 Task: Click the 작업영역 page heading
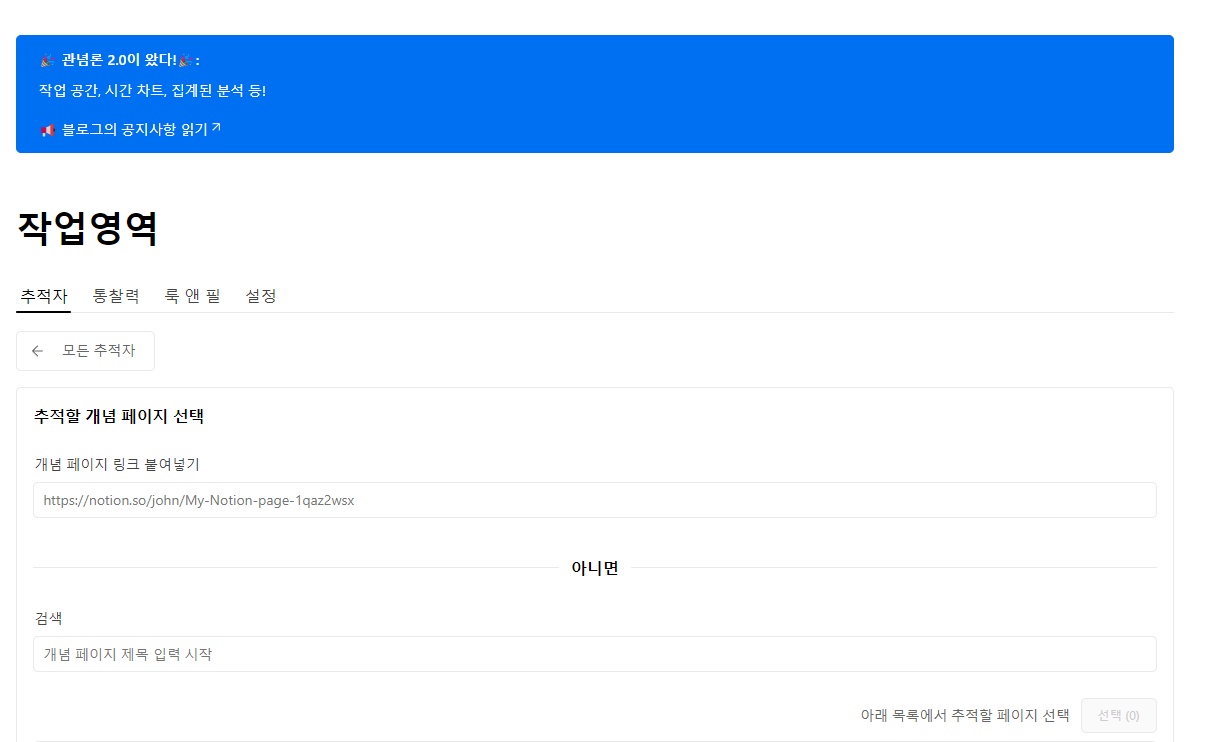click(x=87, y=229)
